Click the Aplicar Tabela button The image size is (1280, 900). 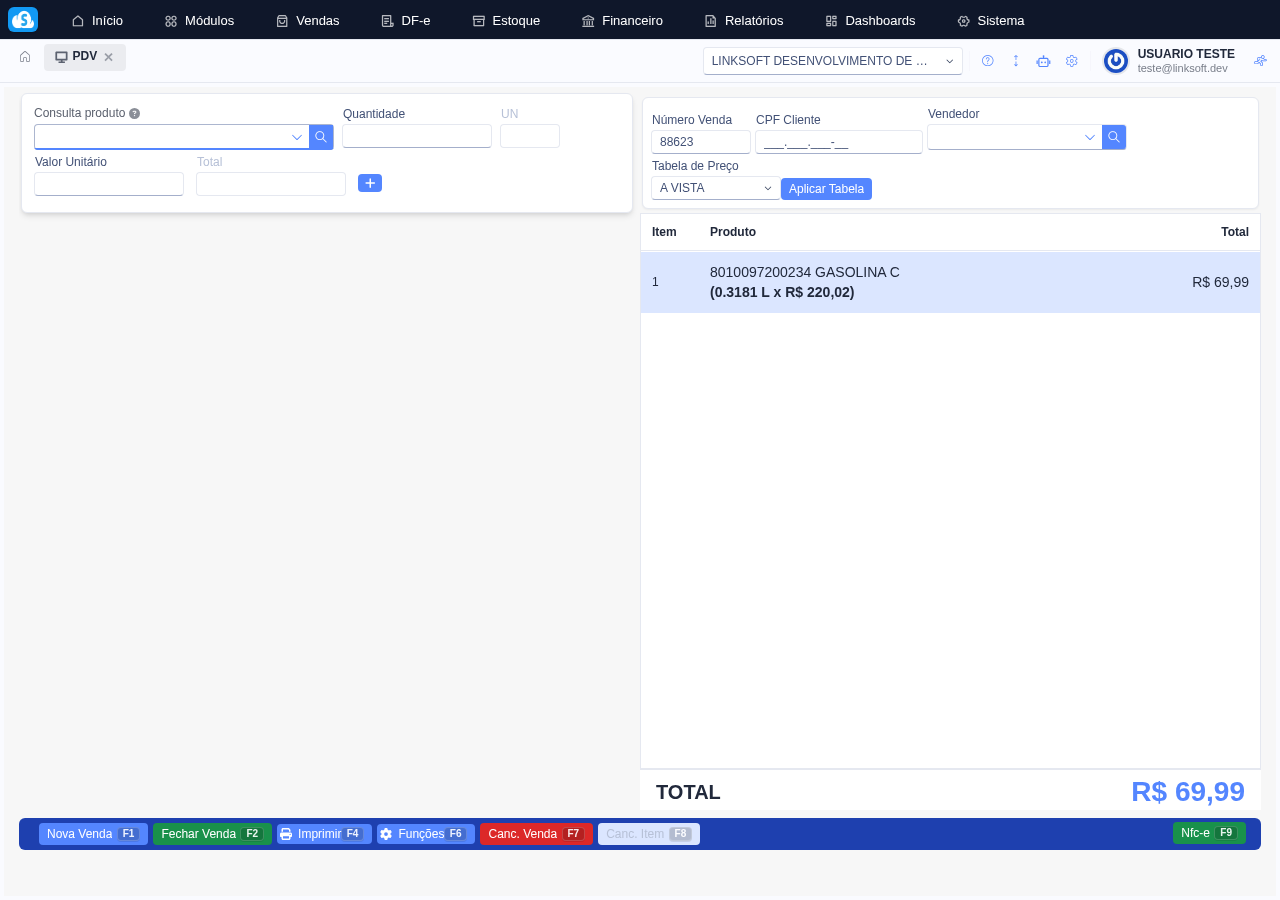coord(826,189)
